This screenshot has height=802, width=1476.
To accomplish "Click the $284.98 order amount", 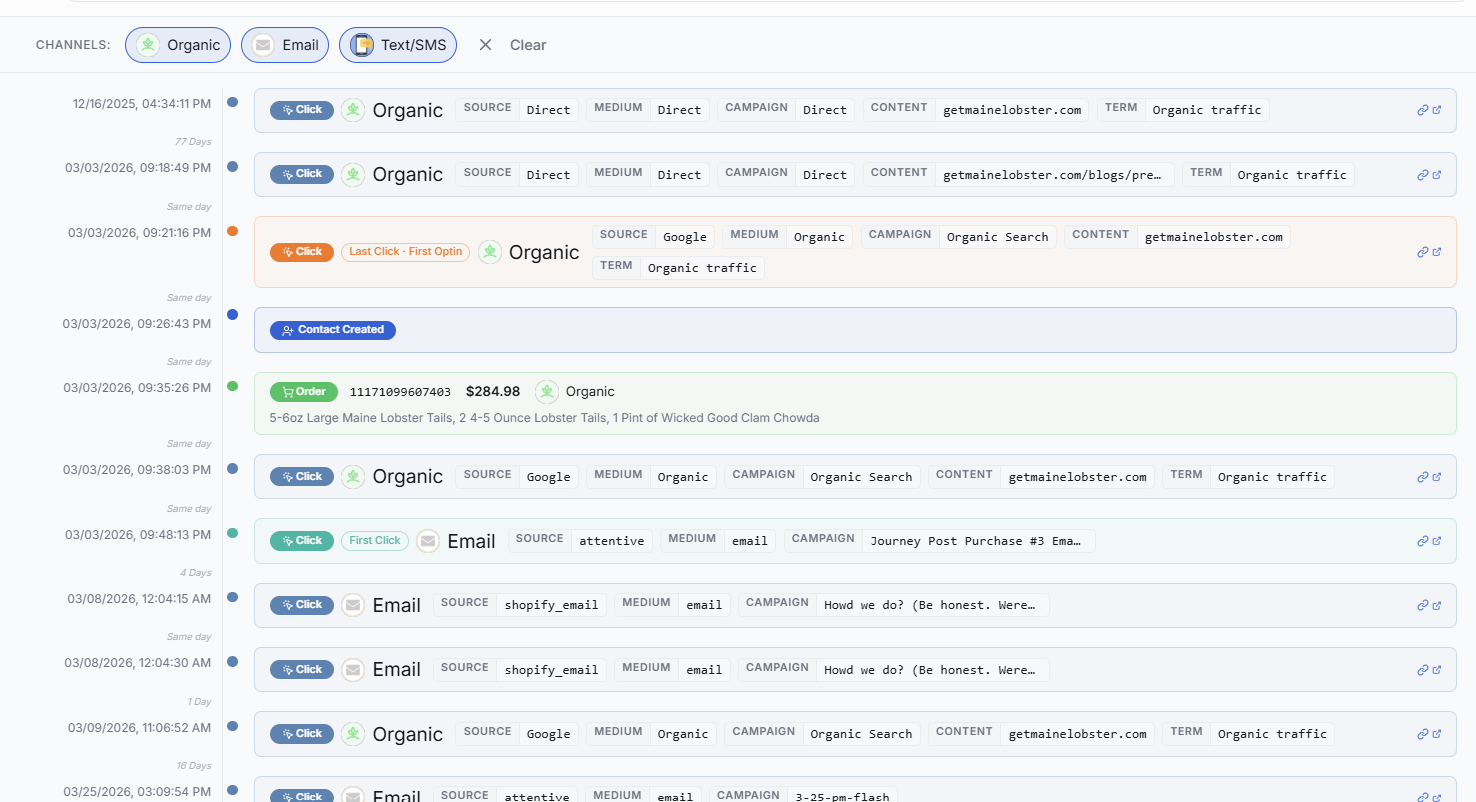I will (493, 392).
